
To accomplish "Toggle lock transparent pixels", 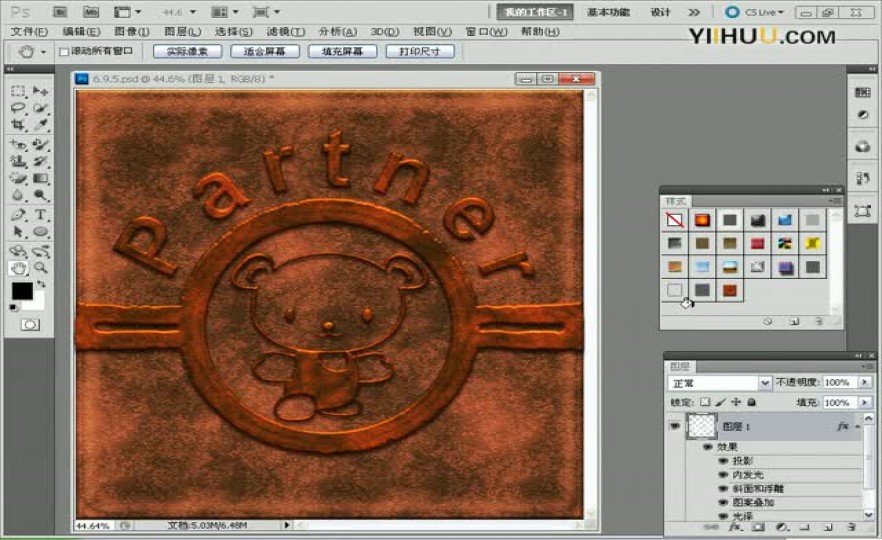I will click(705, 402).
